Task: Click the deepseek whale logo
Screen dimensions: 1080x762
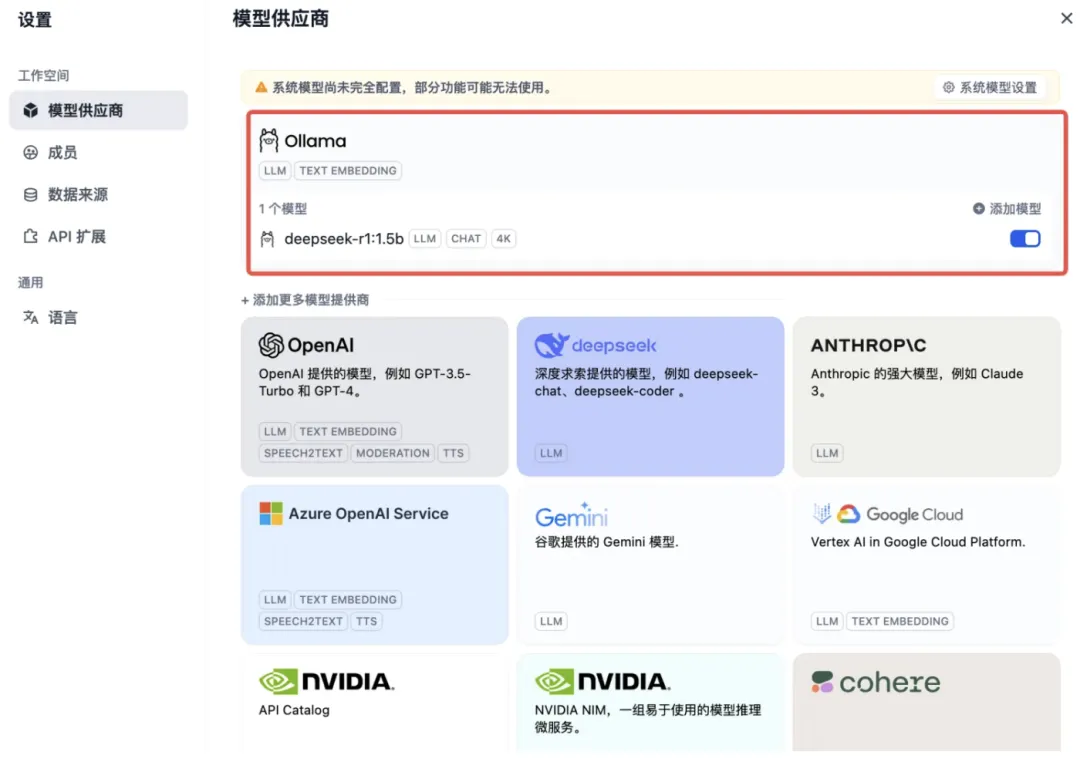Action: (x=552, y=345)
